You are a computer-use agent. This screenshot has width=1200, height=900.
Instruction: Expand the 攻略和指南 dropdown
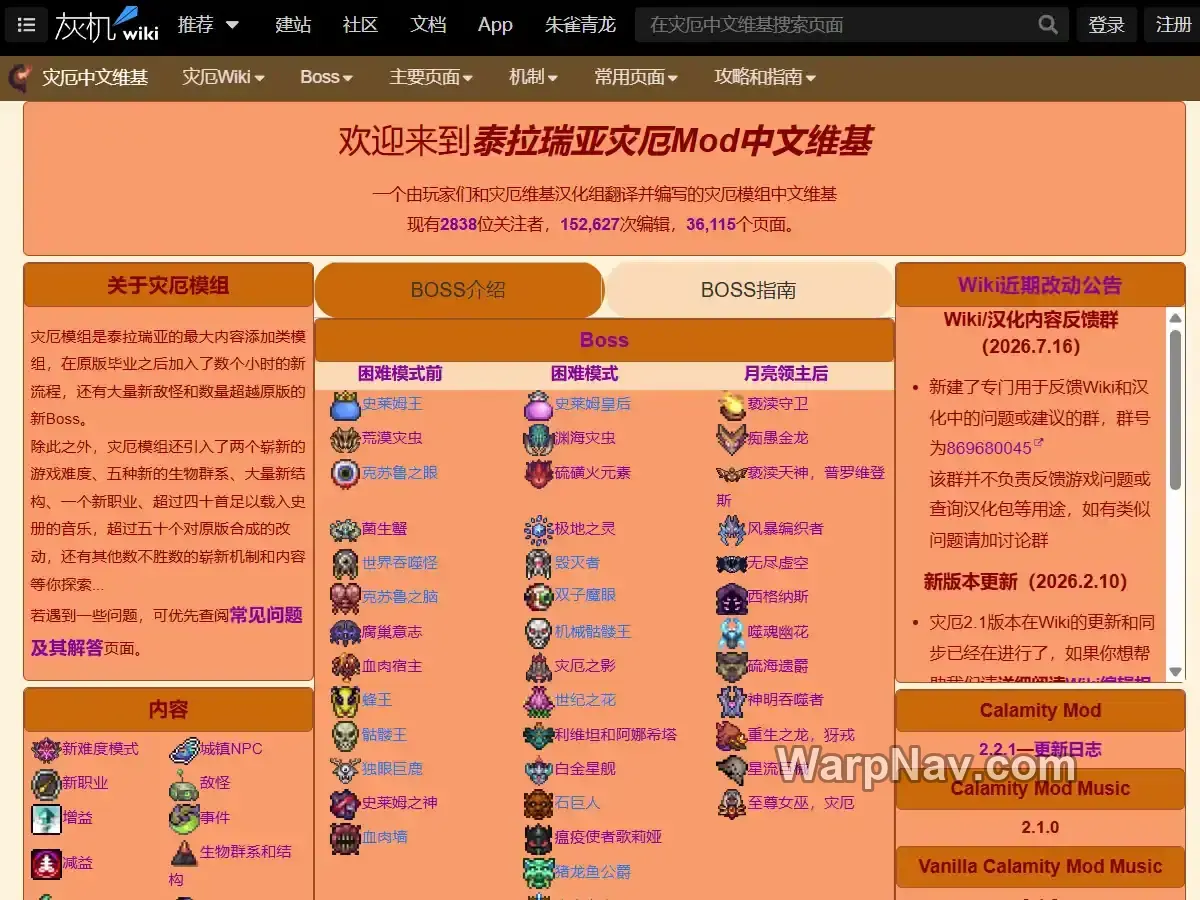pos(765,77)
